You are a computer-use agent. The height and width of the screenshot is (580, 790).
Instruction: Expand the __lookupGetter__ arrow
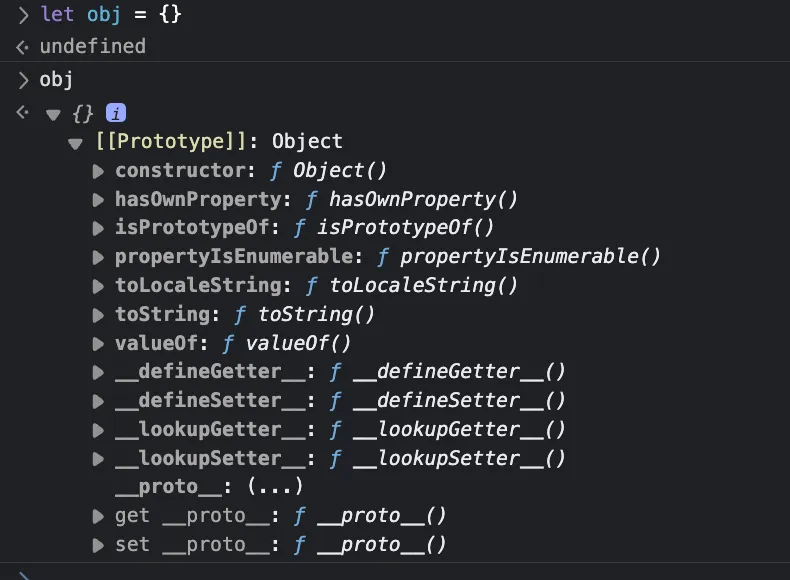tap(98, 430)
